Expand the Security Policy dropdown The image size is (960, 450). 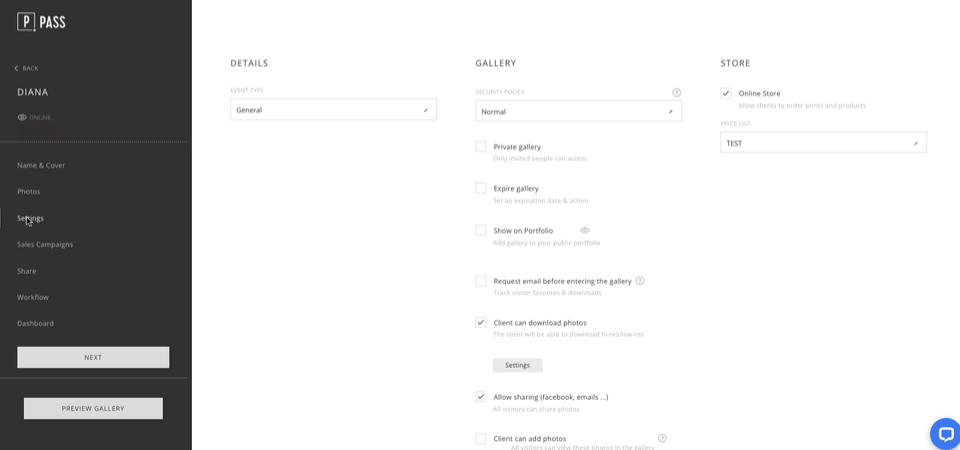click(579, 111)
